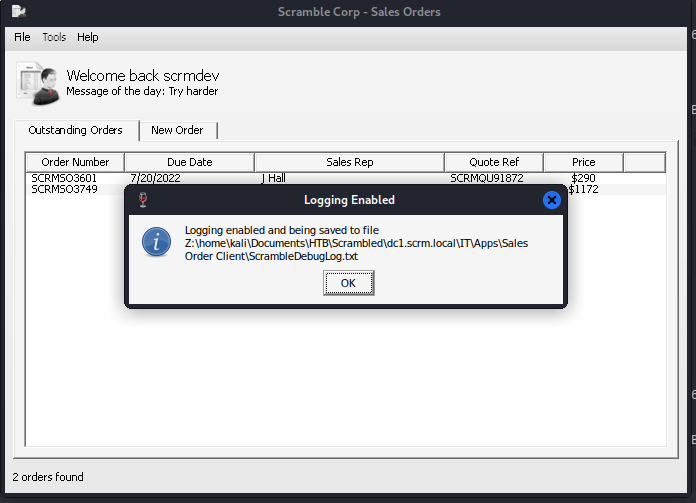696x503 pixels.
Task: Click the Sales Rep column header
Action: pos(349,162)
